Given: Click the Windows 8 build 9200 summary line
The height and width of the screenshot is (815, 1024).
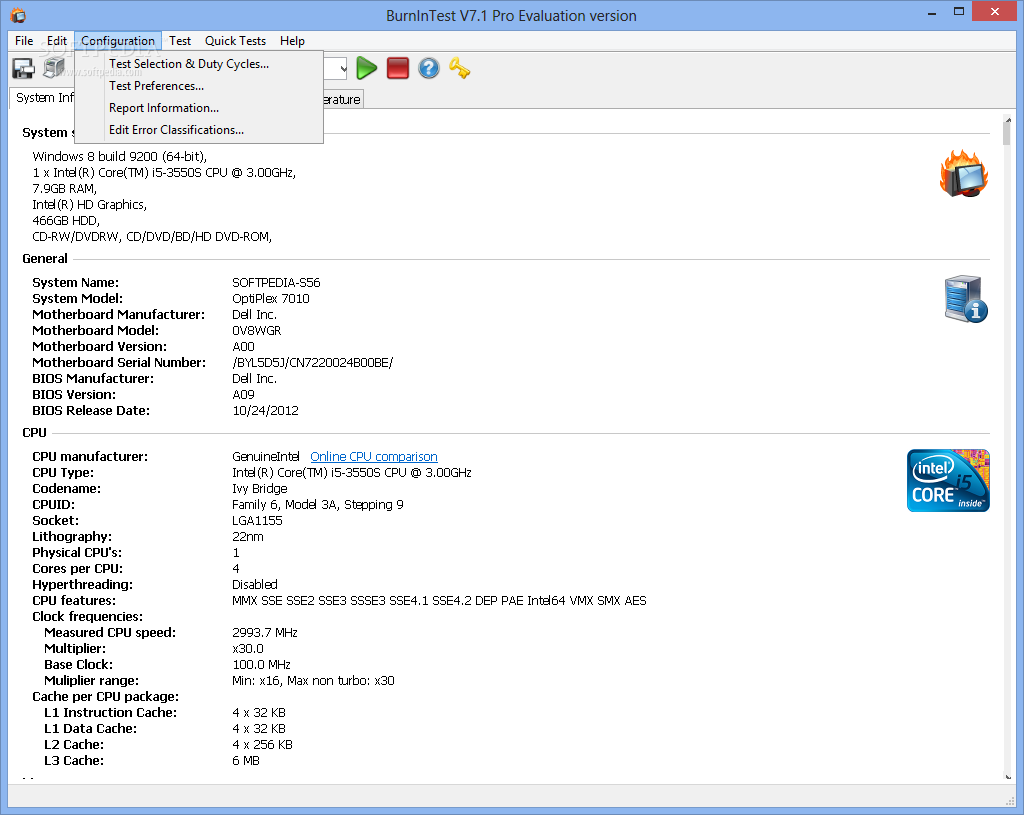Looking at the screenshot, I should point(120,157).
